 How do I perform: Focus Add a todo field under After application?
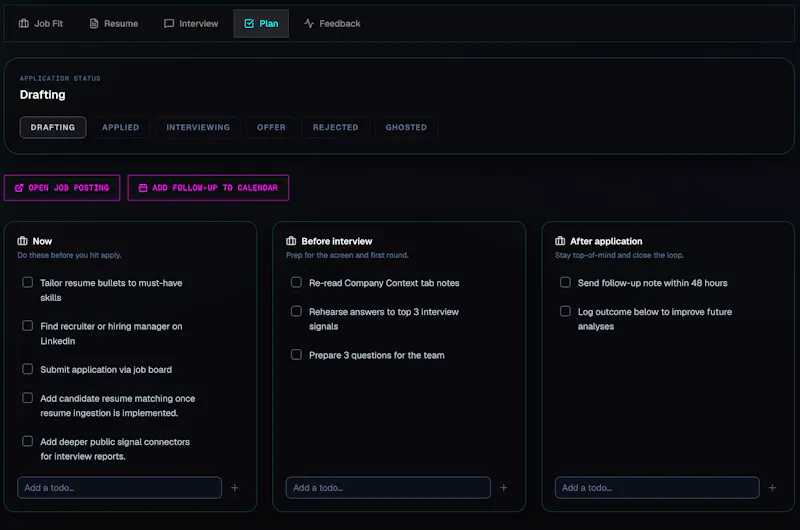(x=657, y=488)
